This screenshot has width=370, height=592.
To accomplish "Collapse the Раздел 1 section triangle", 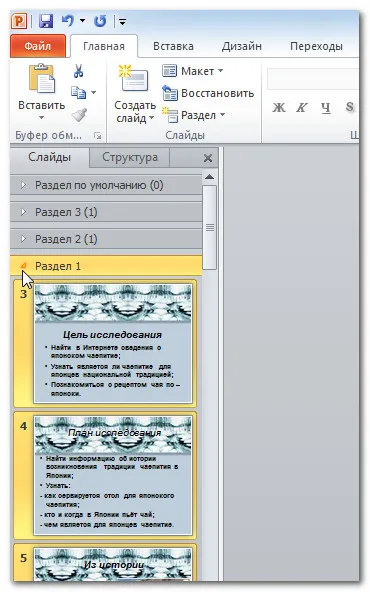I will [x=23, y=266].
